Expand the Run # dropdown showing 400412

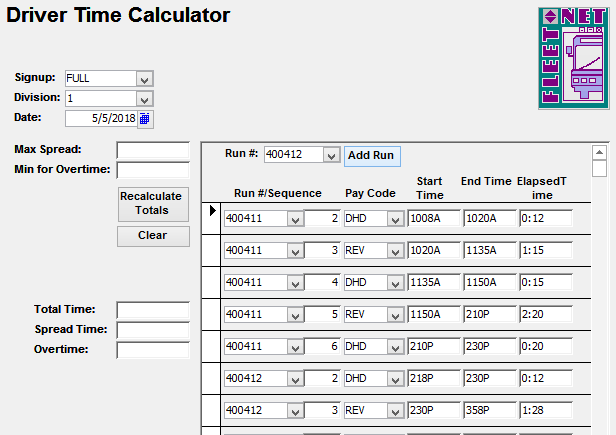point(331,155)
